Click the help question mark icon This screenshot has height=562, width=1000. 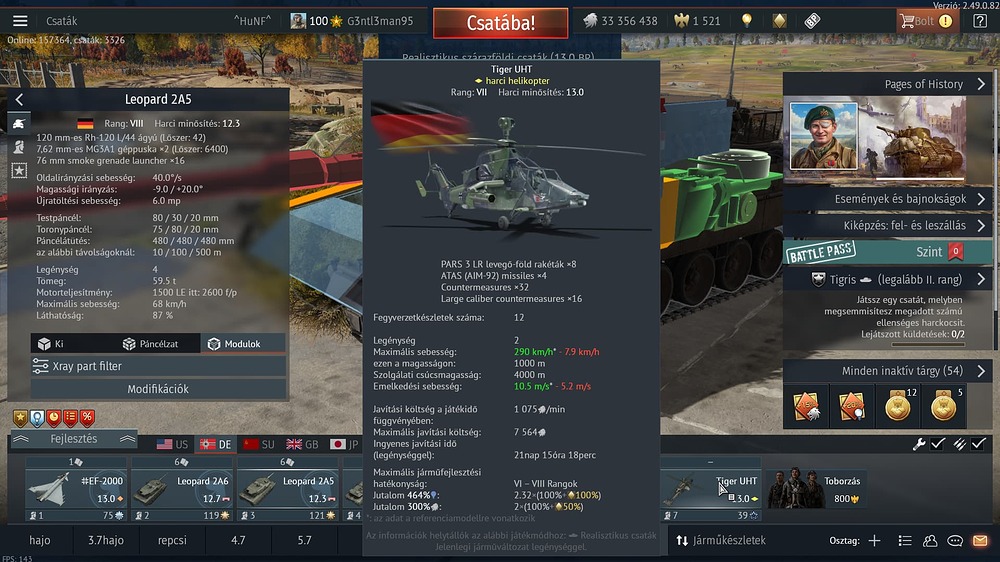(x=980, y=21)
